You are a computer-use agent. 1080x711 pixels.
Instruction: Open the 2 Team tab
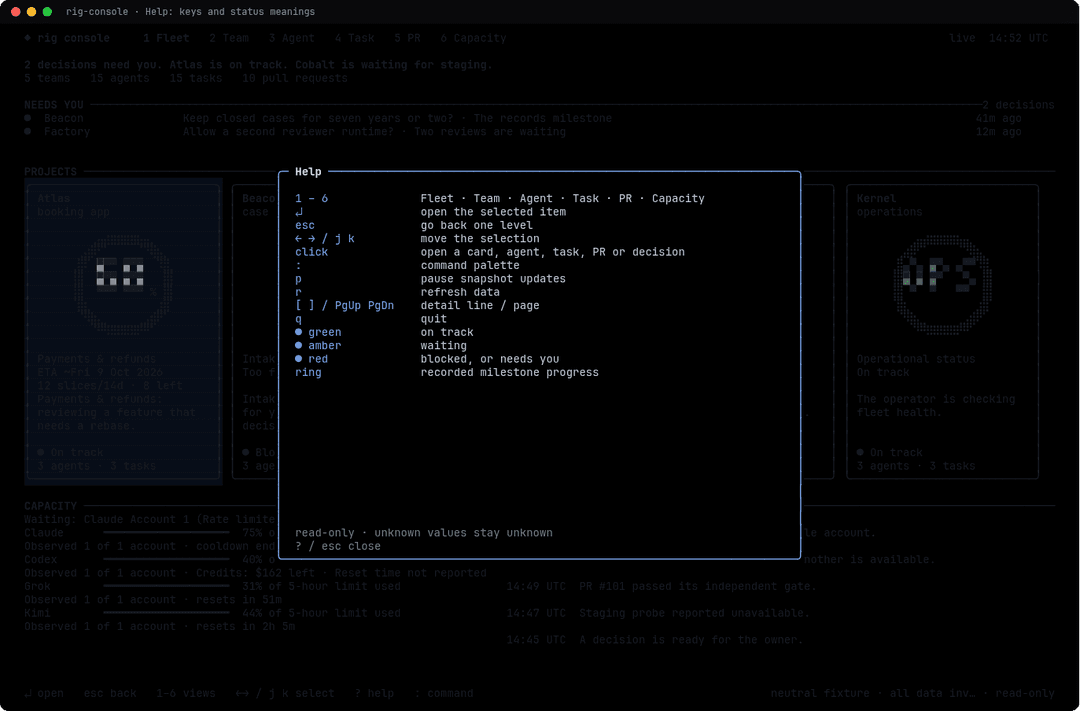click(229, 38)
